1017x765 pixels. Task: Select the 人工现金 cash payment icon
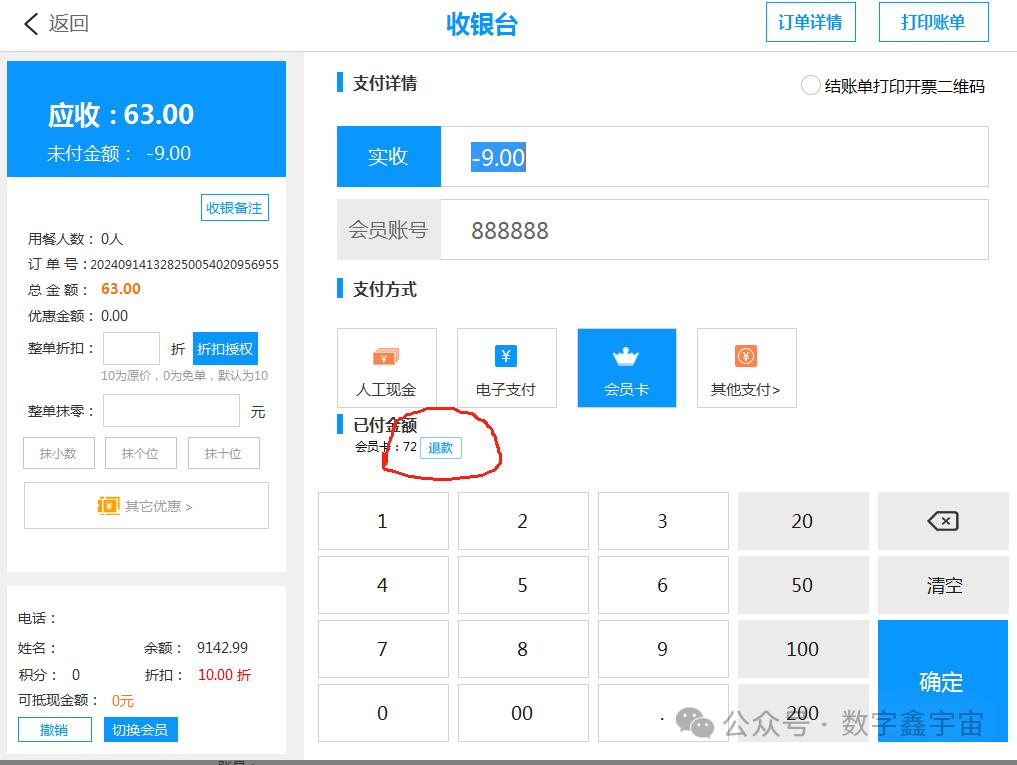coord(386,356)
